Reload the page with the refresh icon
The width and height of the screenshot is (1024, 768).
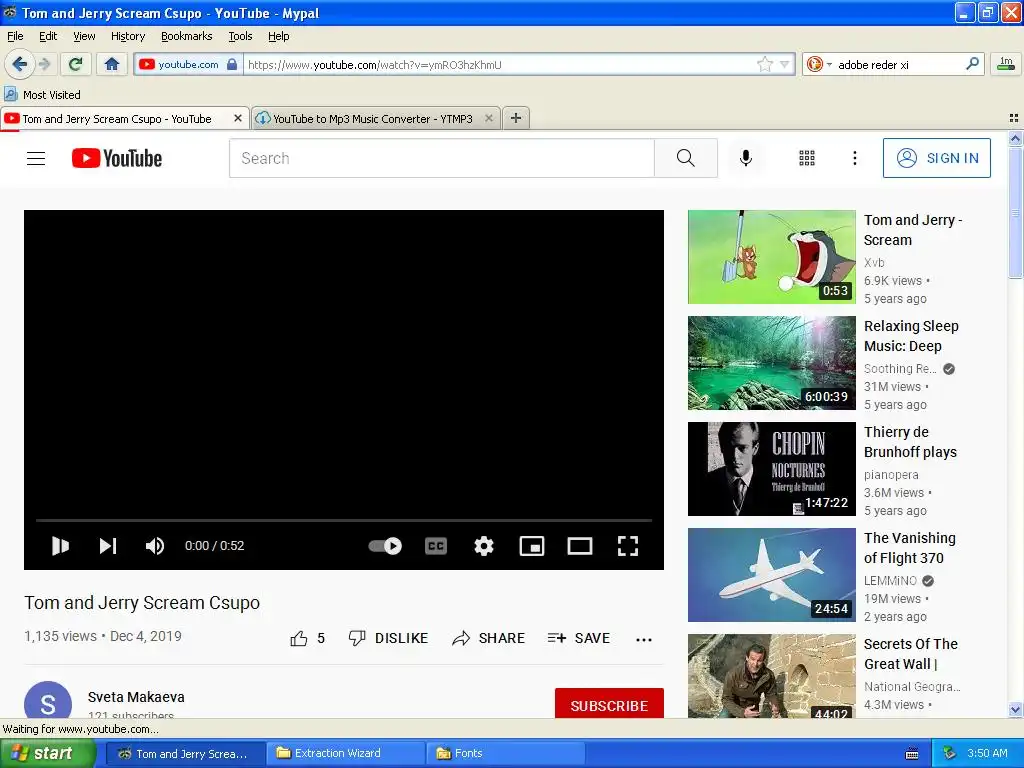[76, 64]
